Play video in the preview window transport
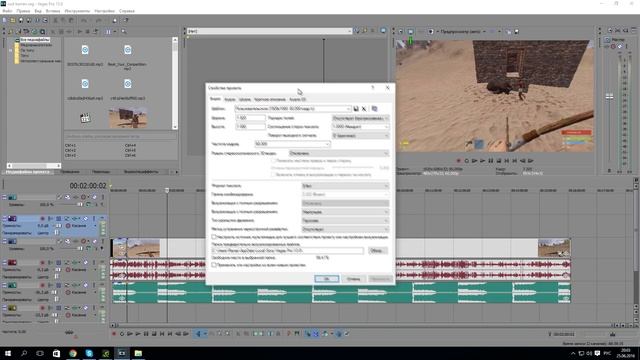 (x=482, y=161)
